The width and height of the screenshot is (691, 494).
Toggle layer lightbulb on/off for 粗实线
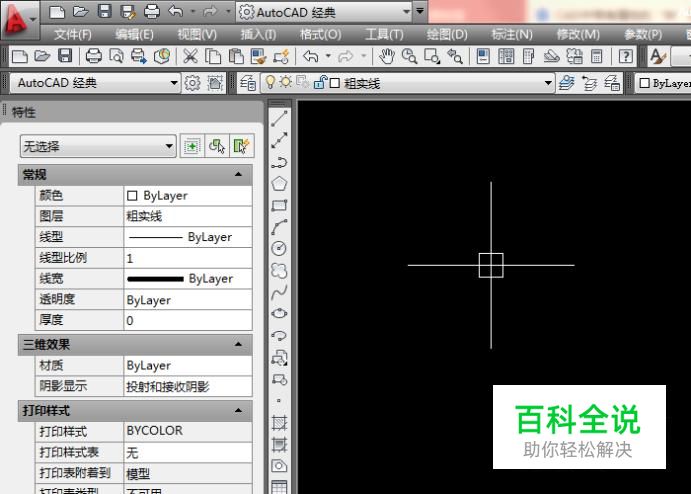[x=268, y=84]
